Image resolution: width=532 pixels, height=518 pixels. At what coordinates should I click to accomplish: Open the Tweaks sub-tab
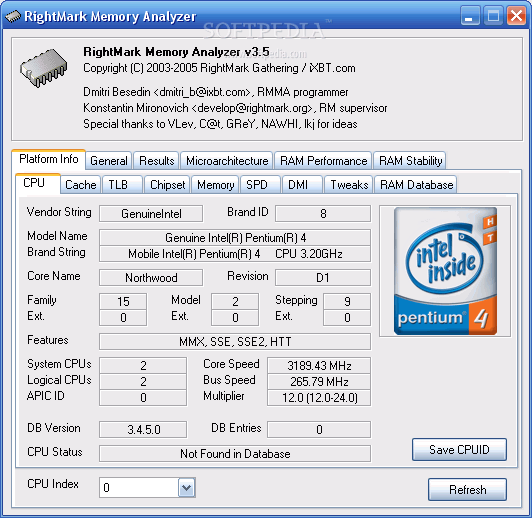[x=349, y=185]
